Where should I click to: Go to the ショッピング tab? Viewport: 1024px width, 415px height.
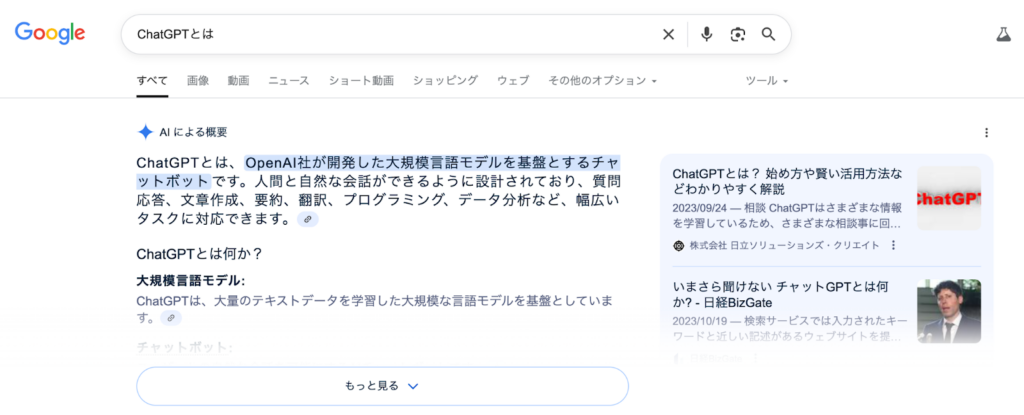[x=445, y=80]
